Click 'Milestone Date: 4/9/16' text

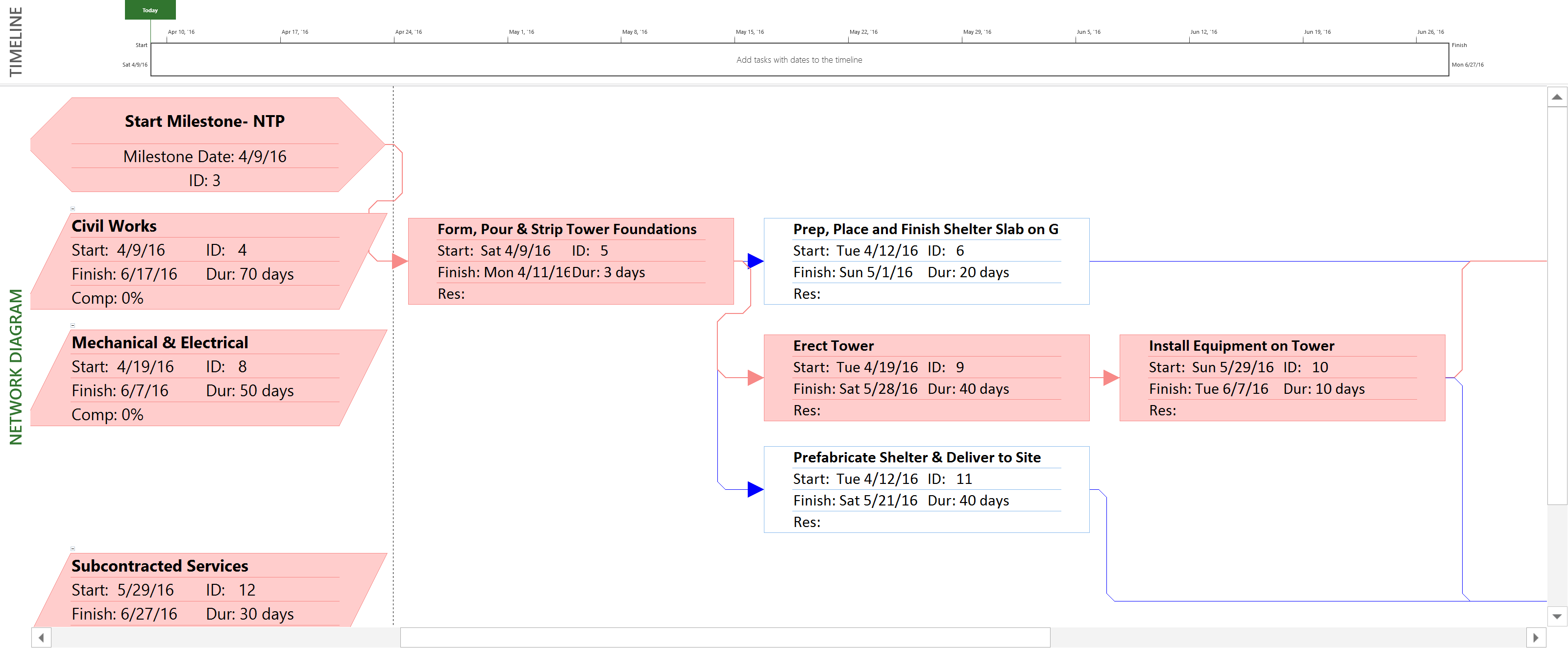(204, 156)
